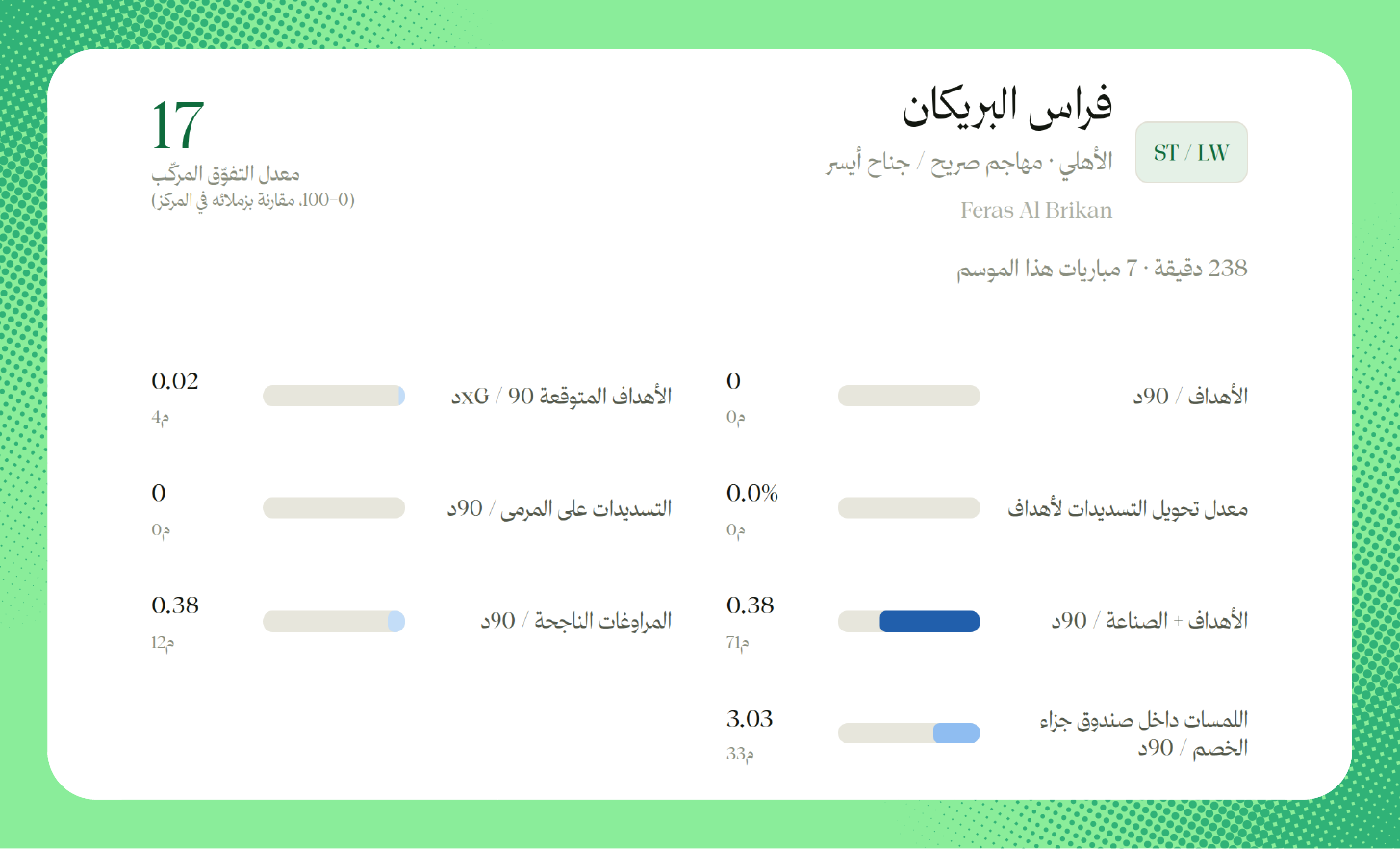The width and height of the screenshot is (1400, 849).
Task: Click the xG الأهداف المتوقعة progress bar
Action: [x=334, y=396]
